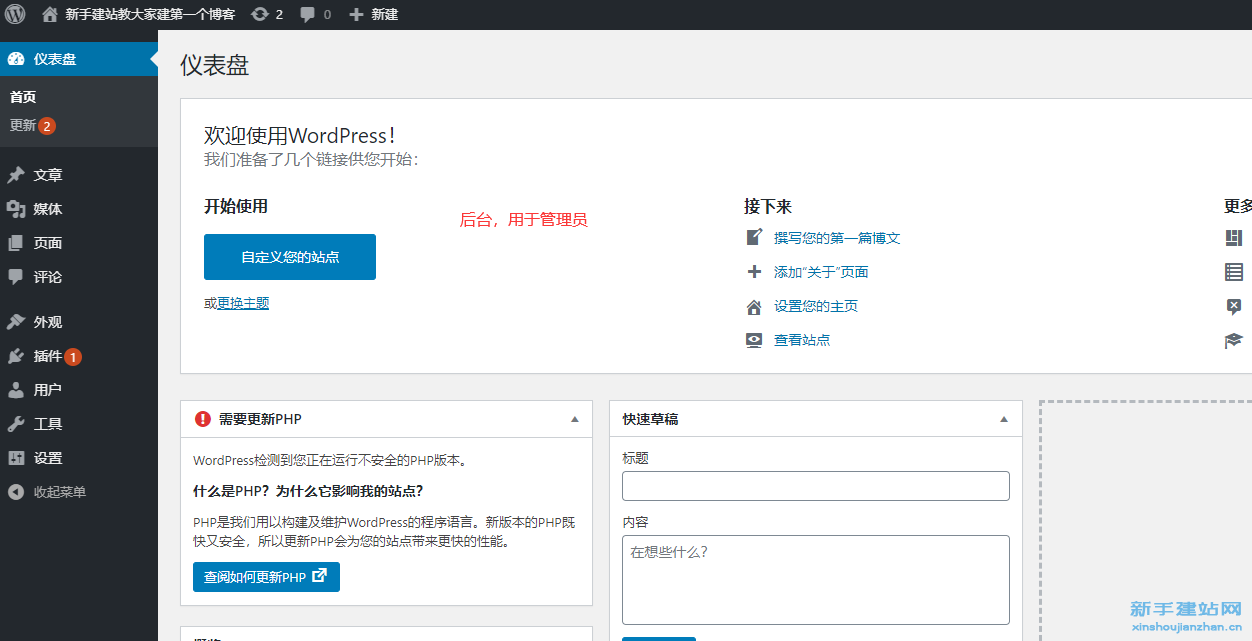Click the 标题 input field in quick draft
Viewport: 1252px width, 641px height.
815,486
